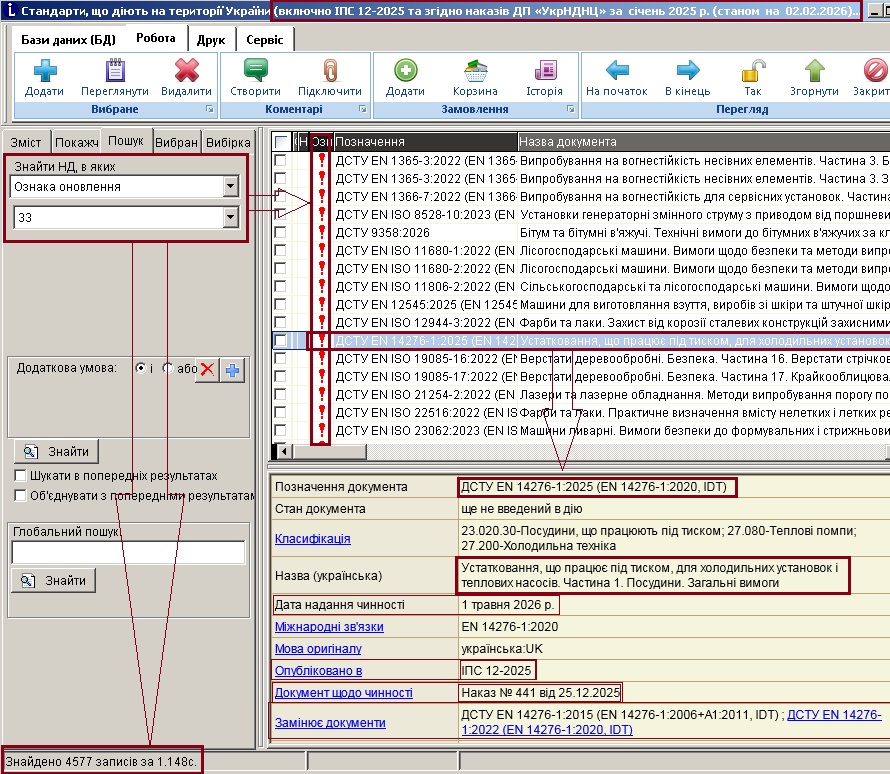Click Знайти button under Глобальний пошук
The image size is (890, 774).
click(x=55, y=580)
